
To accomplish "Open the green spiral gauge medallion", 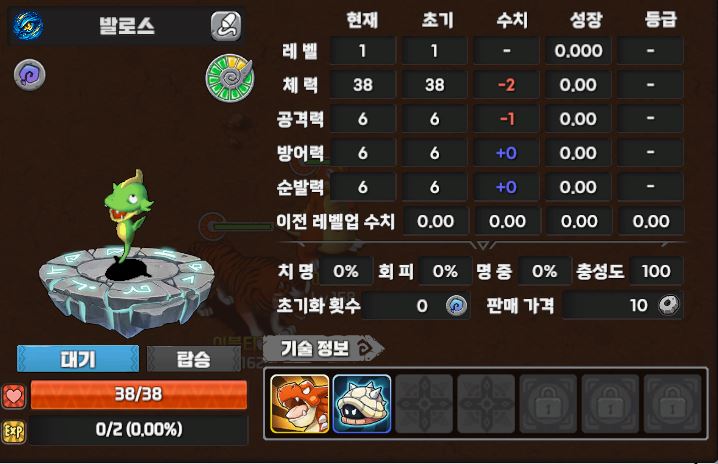I will [x=229, y=78].
